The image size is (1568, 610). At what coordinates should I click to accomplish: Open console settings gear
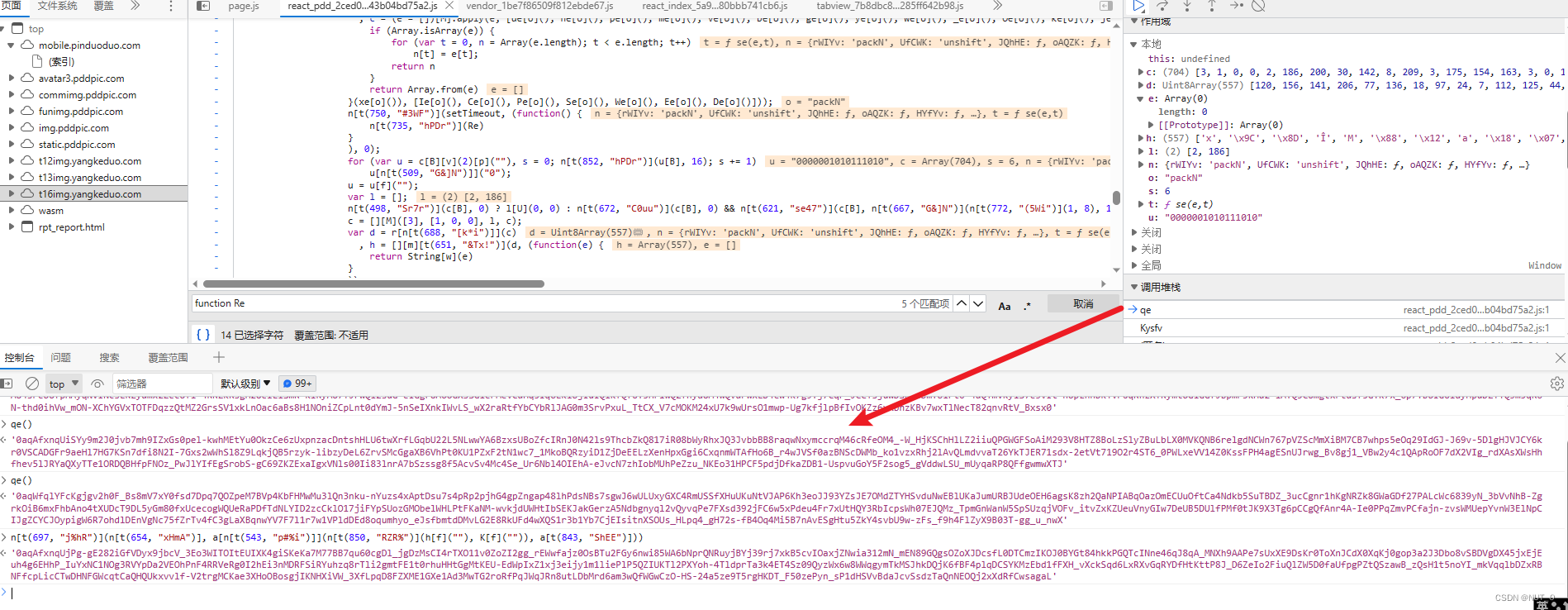[x=1557, y=384]
